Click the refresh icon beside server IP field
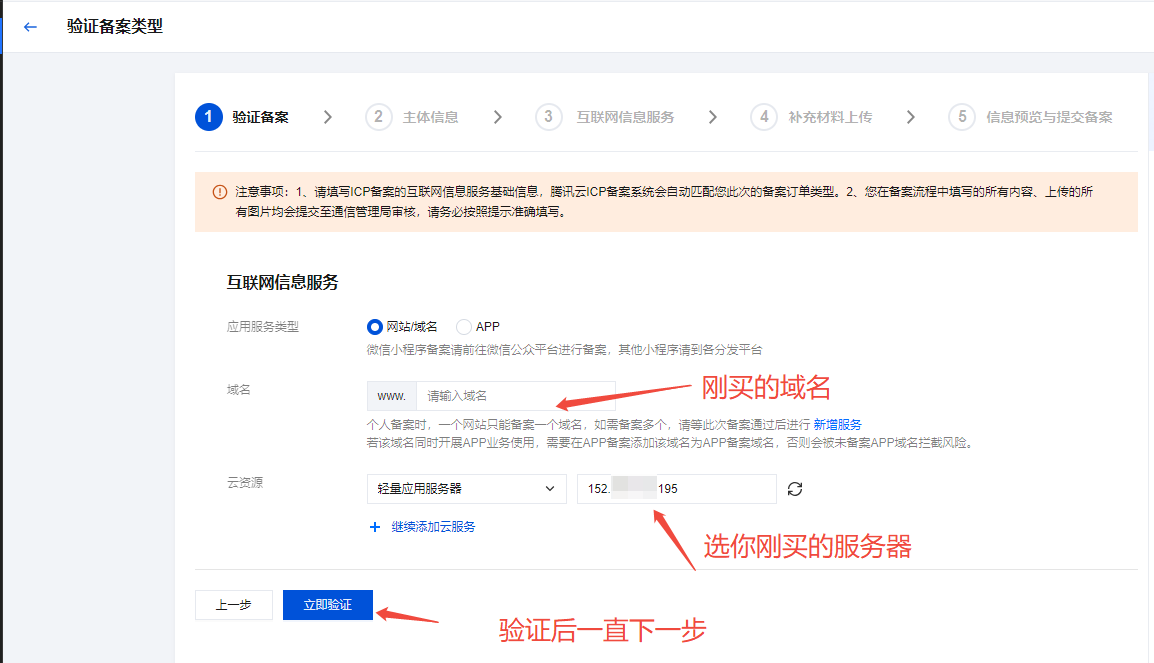Screen dimensions: 1154x663 [795, 489]
